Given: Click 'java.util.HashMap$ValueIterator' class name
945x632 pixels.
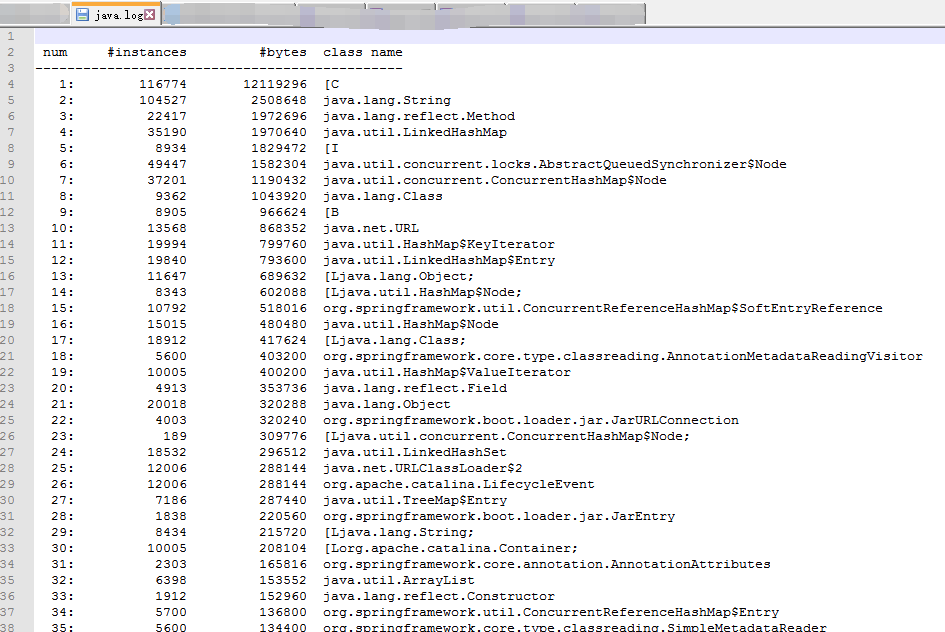Looking at the screenshot, I should (447, 372).
